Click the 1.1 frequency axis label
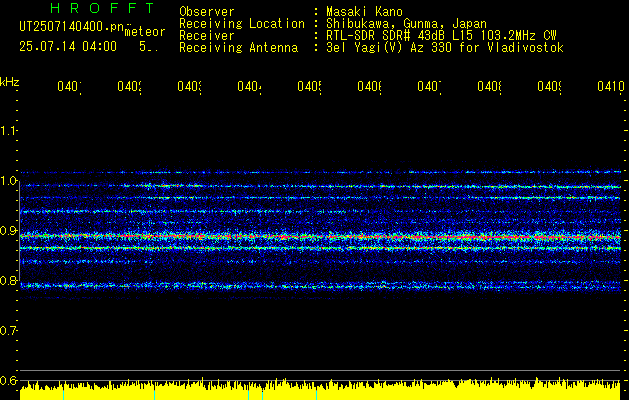 coord(9,131)
